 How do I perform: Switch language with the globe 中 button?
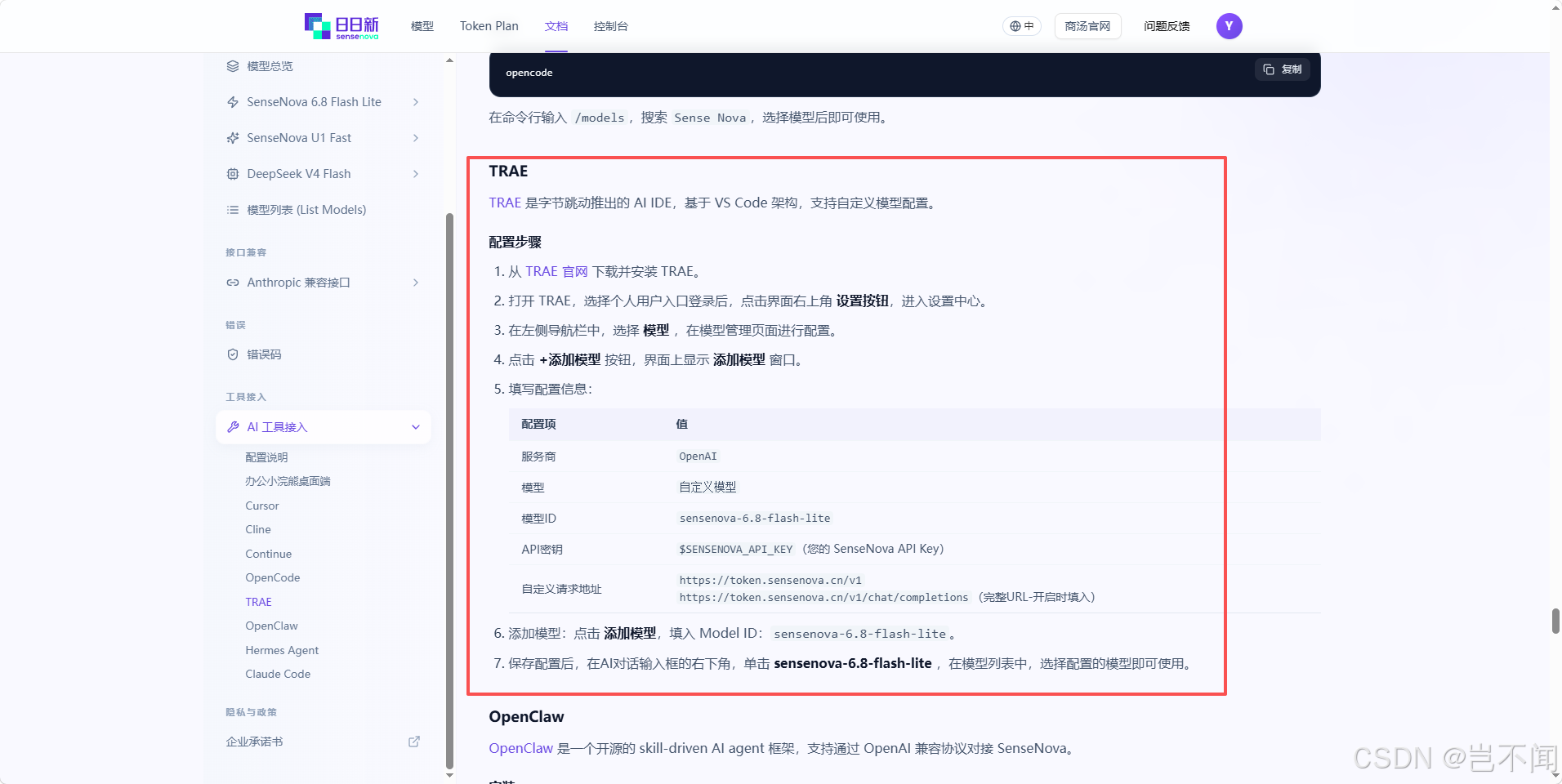[1022, 26]
